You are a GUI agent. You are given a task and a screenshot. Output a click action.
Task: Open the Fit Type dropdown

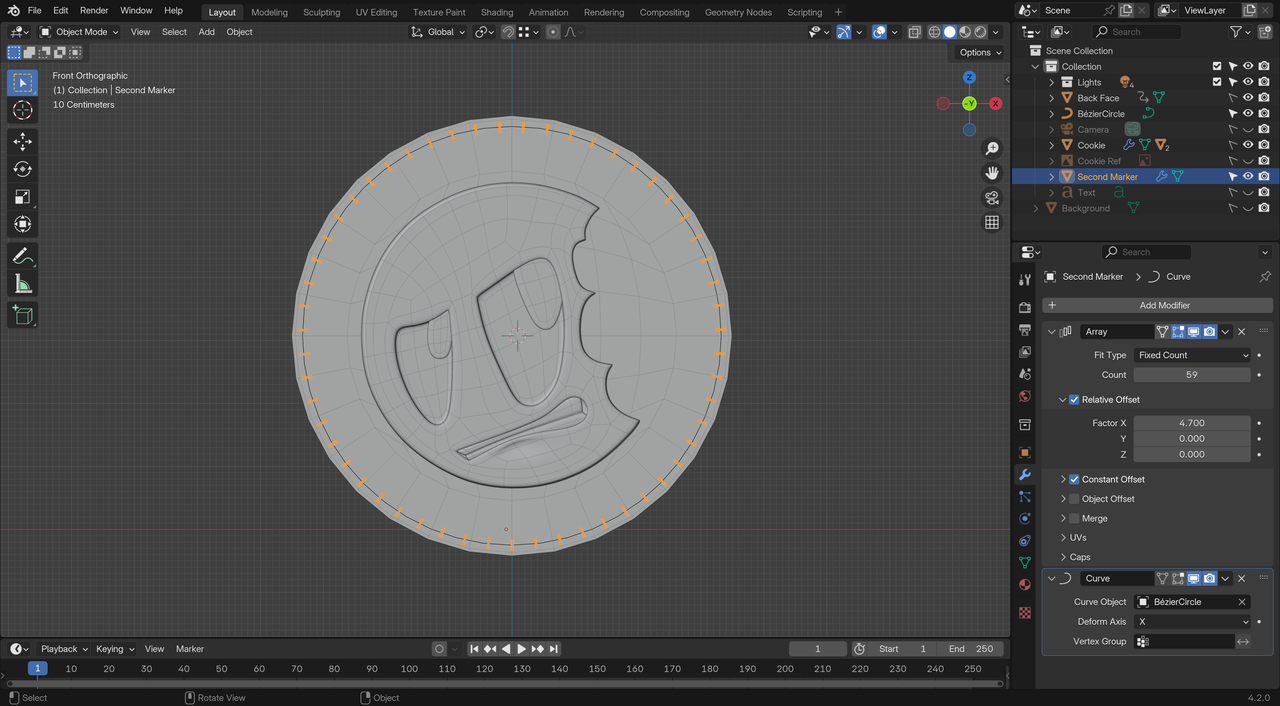tap(1192, 355)
